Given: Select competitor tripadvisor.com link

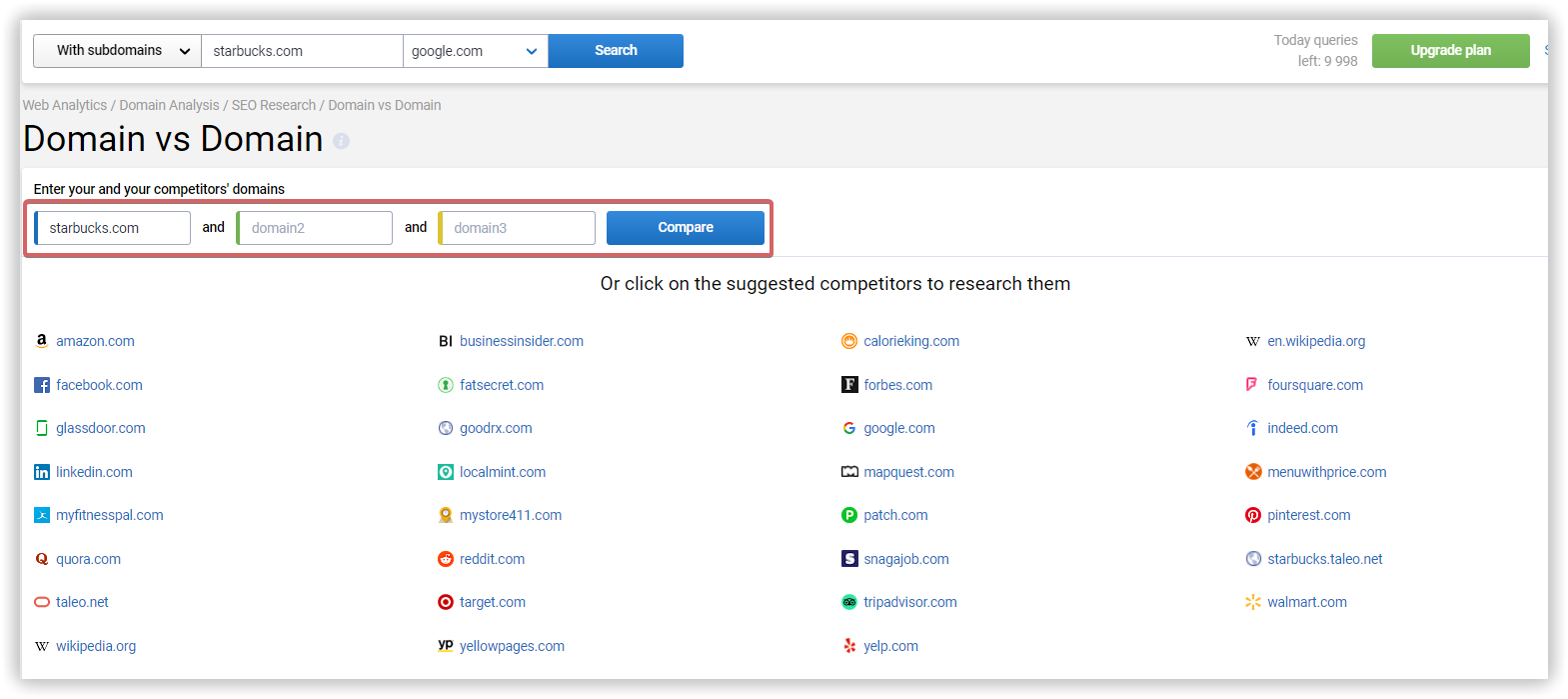Looking at the screenshot, I should point(910,602).
